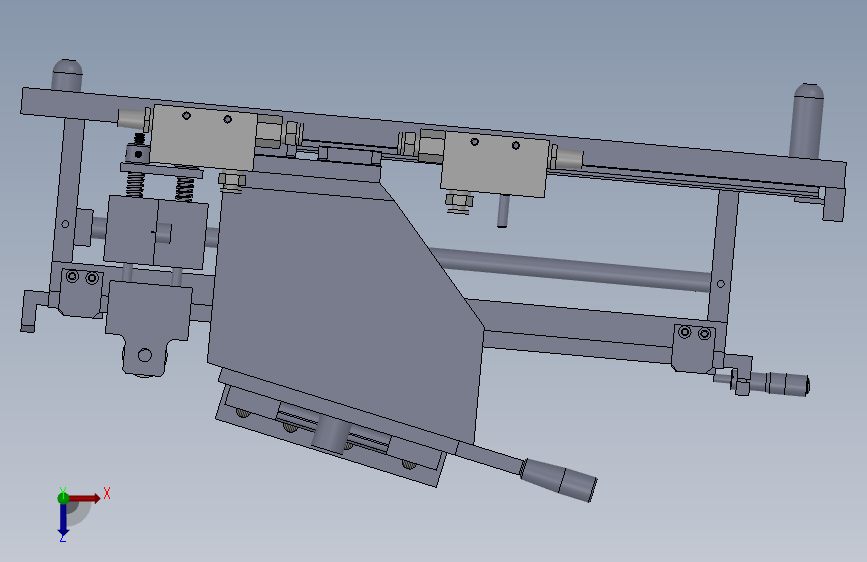The height and width of the screenshot is (562, 867).
Task: Click the red X axis arrow of triad
Action: pyautogui.click(x=86, y=498)
